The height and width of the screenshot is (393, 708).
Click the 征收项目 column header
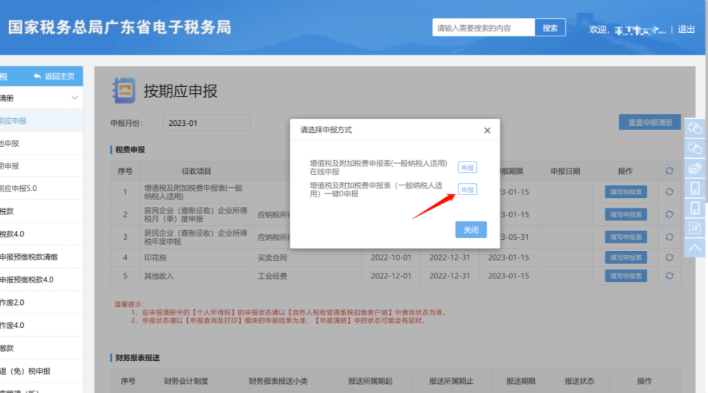(196, 171)
